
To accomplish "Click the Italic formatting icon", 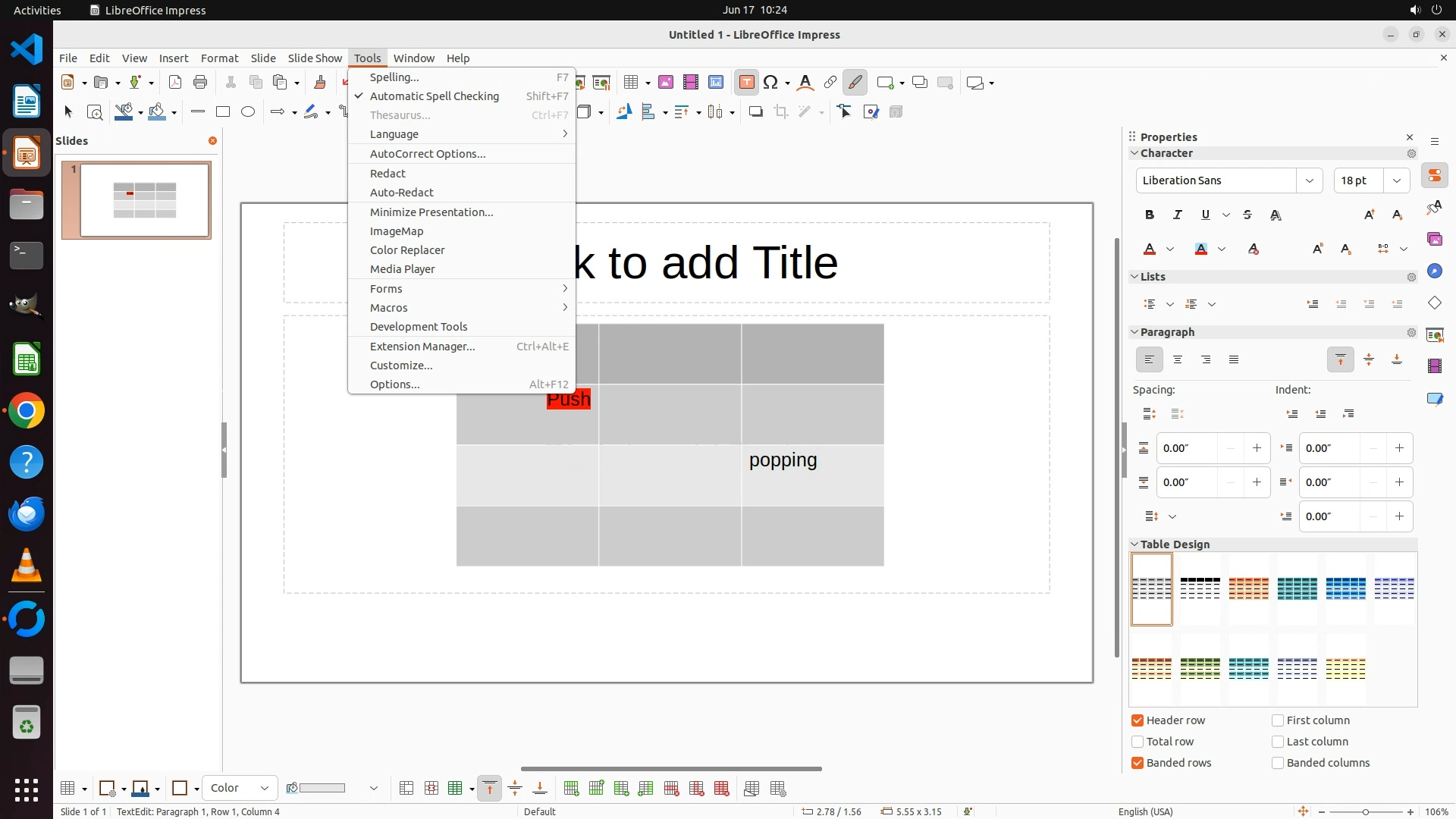I will pyautogui.click(x=1178, y=215).
